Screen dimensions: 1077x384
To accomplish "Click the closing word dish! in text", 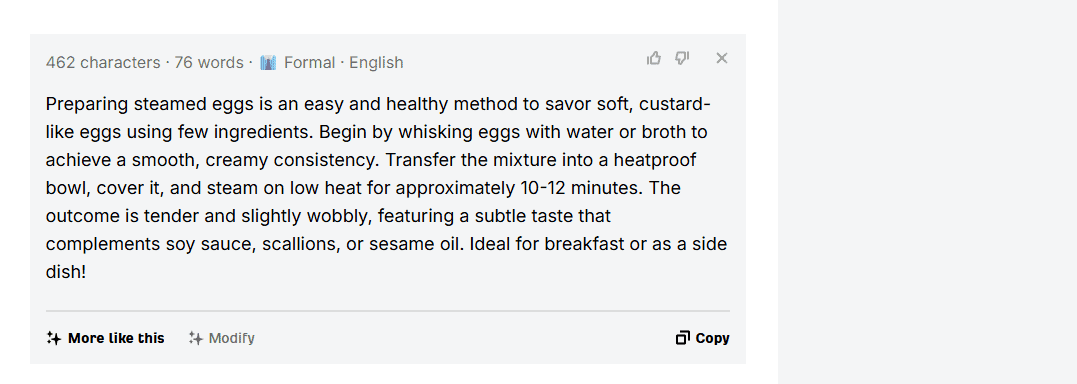I will tap(66, 272).
